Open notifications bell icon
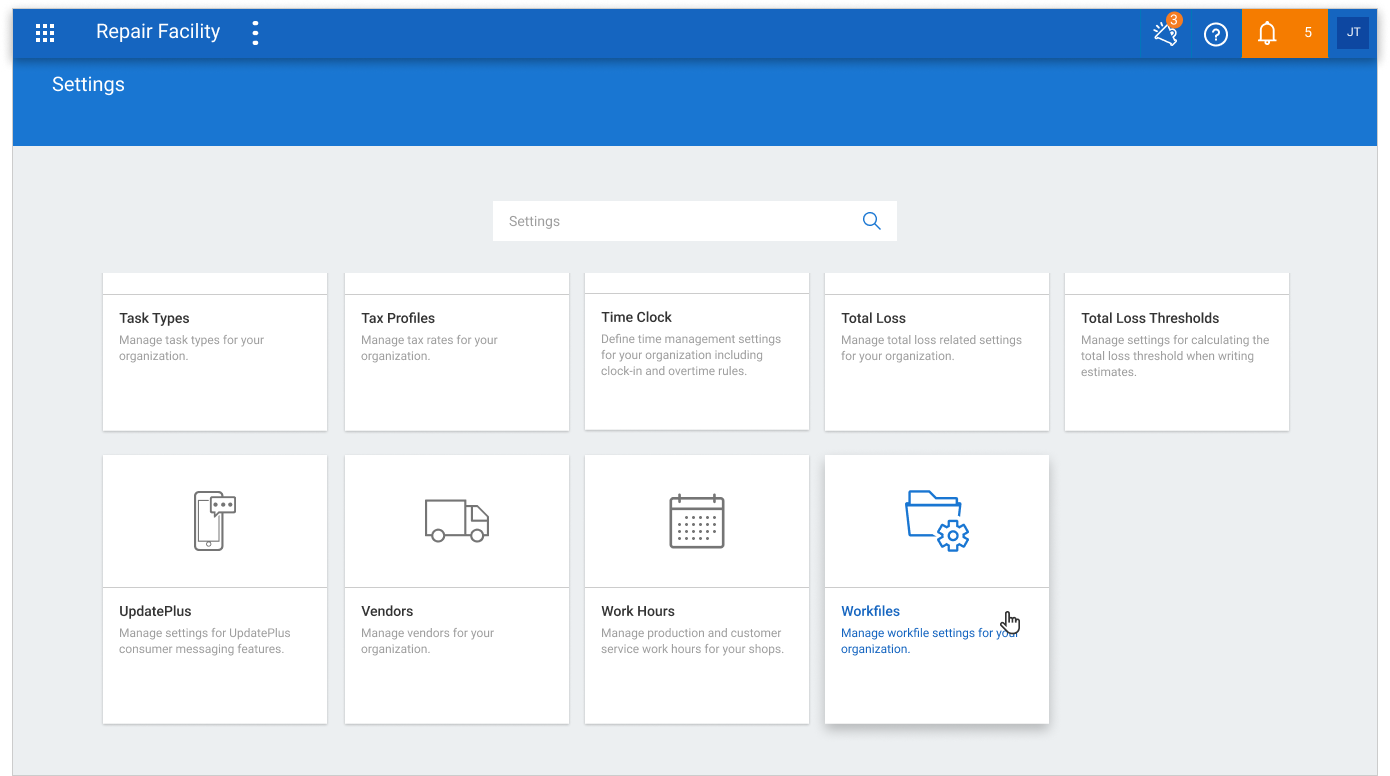Screen dimensions: 1390x776 point(1267,33)
